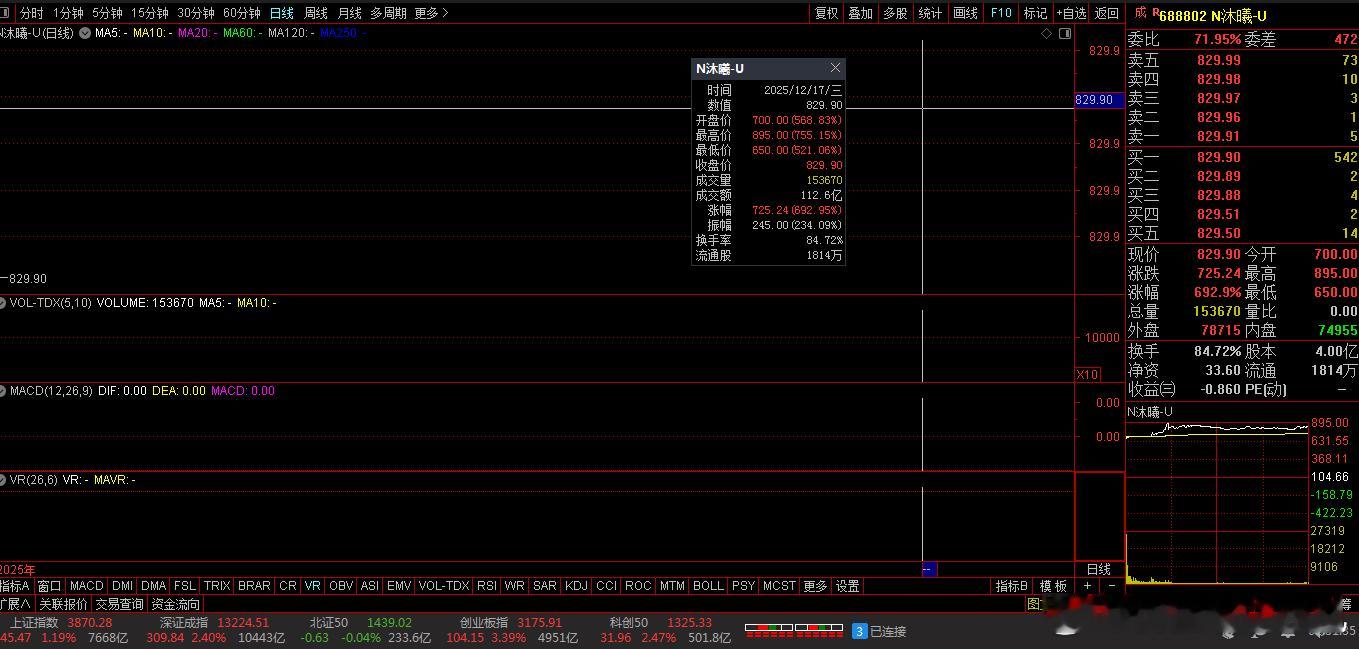The width and height of the screenshot is (1359, 649).
Task: Select the 1分钟 period
Action: click(x=68, y=13)
